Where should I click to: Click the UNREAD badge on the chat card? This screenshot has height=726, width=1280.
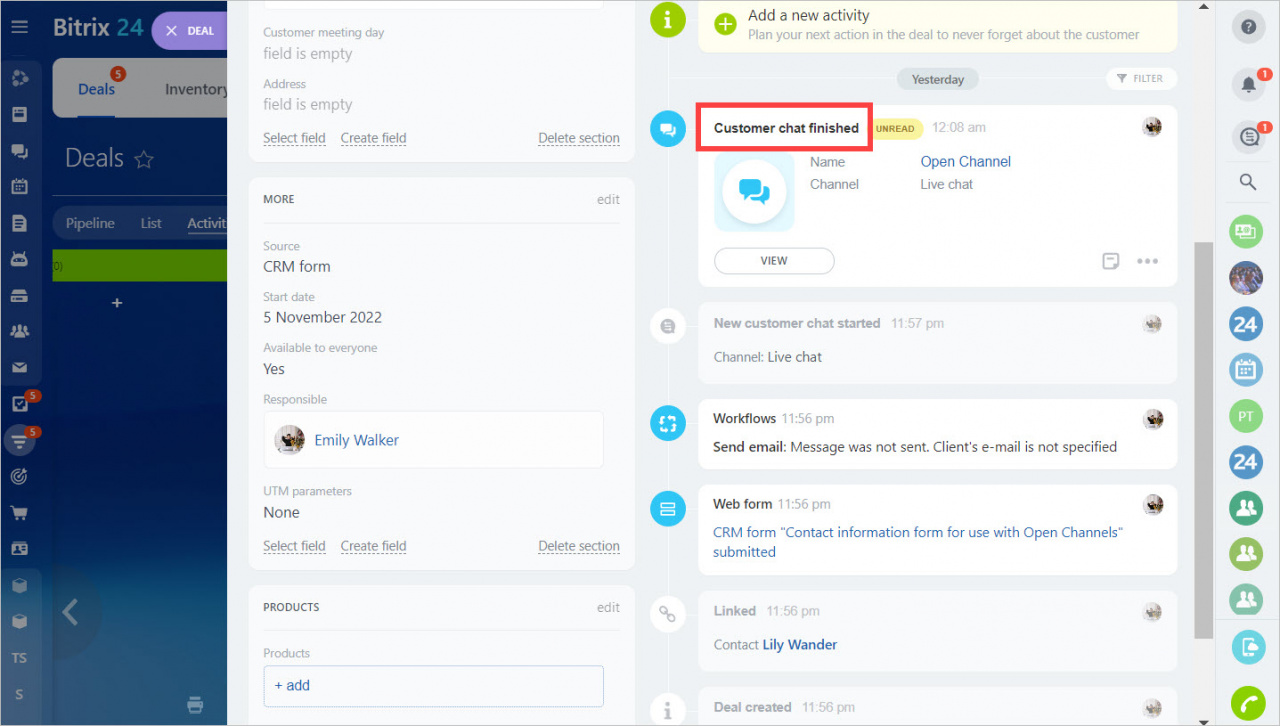point(895,128)
